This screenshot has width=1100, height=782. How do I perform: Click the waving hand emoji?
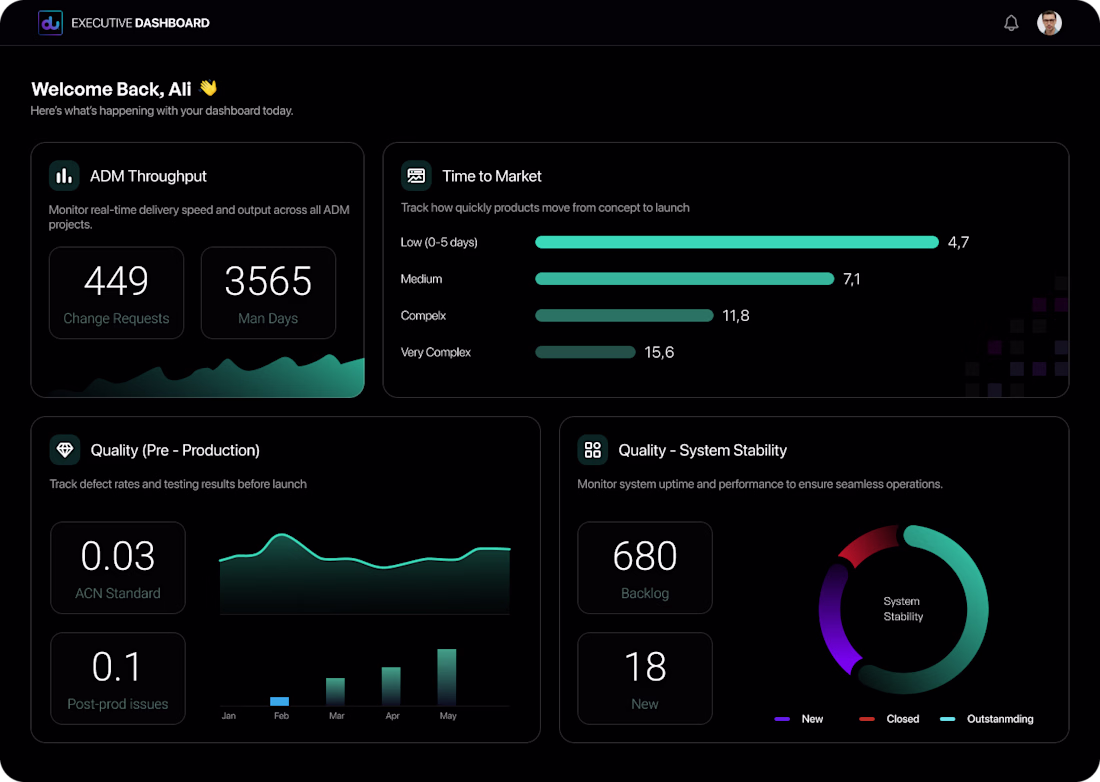pos(208,88)
